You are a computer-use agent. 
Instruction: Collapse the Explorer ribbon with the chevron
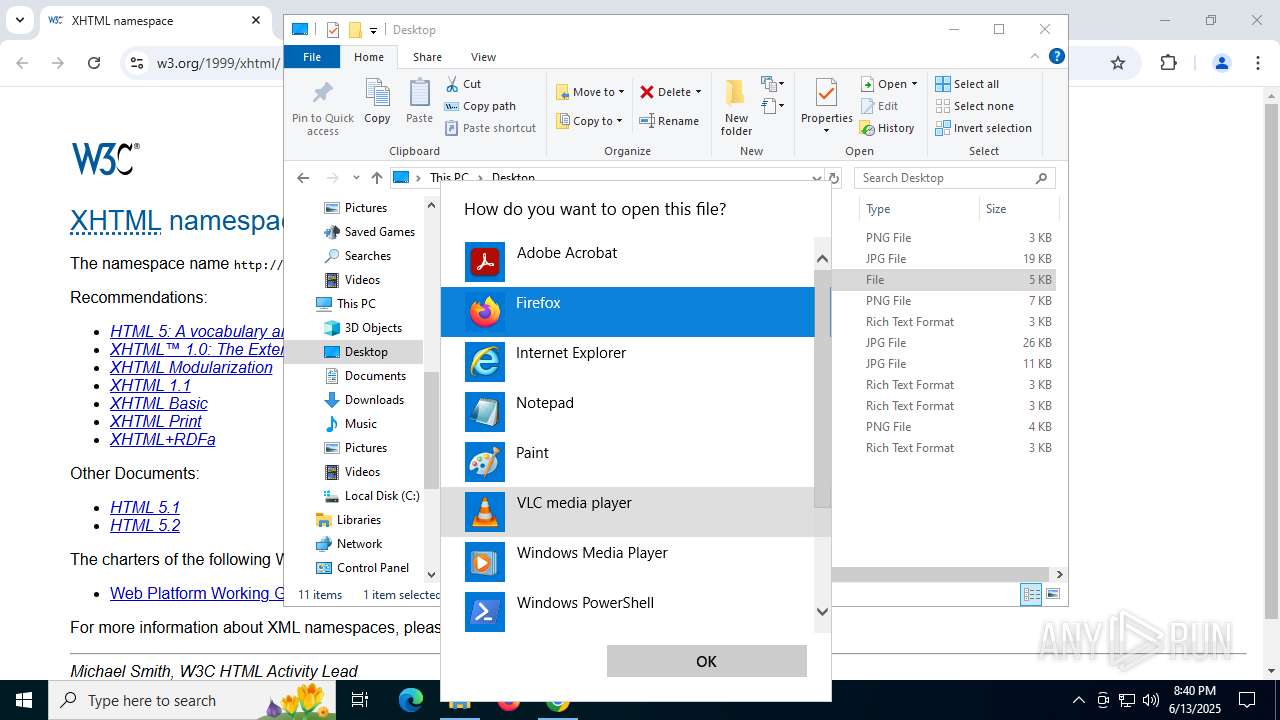coord(1035,56)
